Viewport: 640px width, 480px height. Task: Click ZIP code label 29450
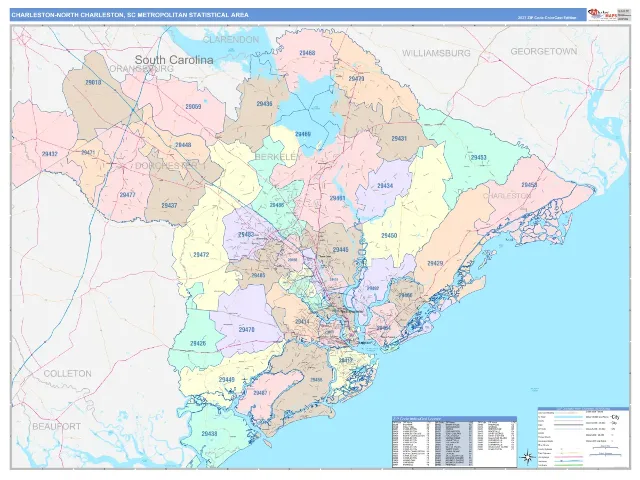389,236
